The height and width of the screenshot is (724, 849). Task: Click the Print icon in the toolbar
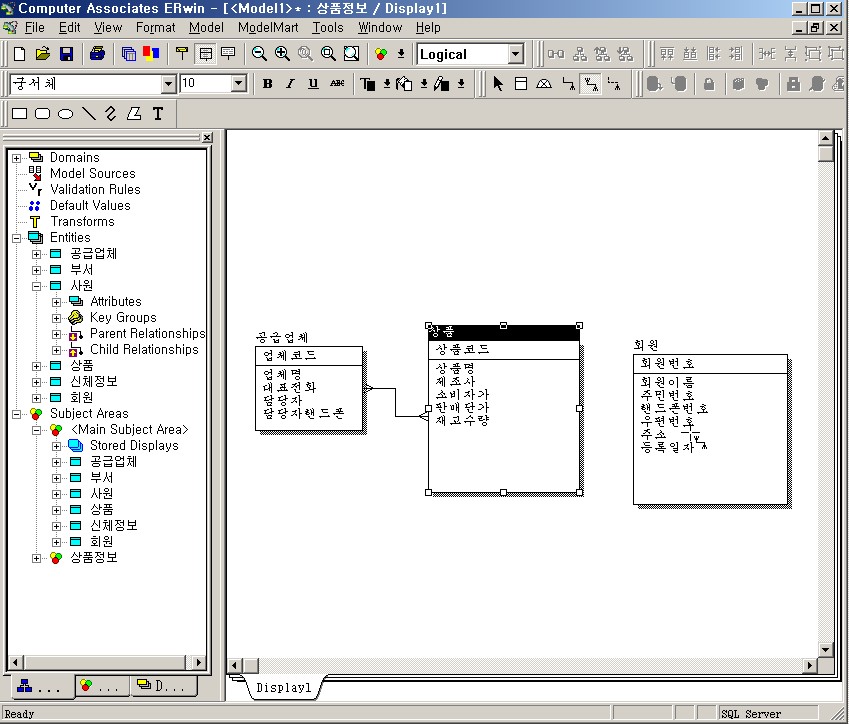(97, 54)
